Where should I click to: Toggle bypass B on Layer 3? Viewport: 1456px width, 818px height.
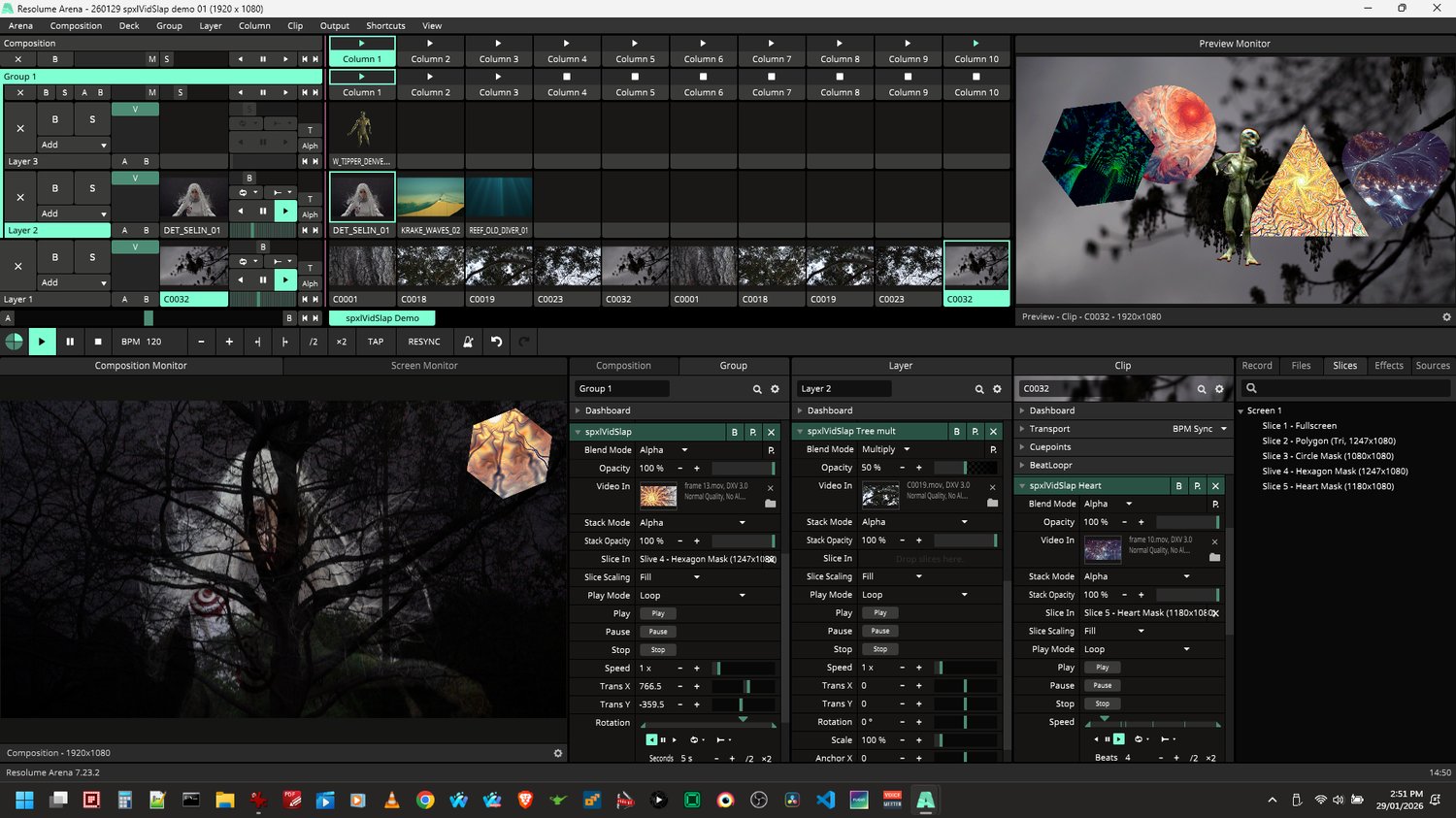55,119
